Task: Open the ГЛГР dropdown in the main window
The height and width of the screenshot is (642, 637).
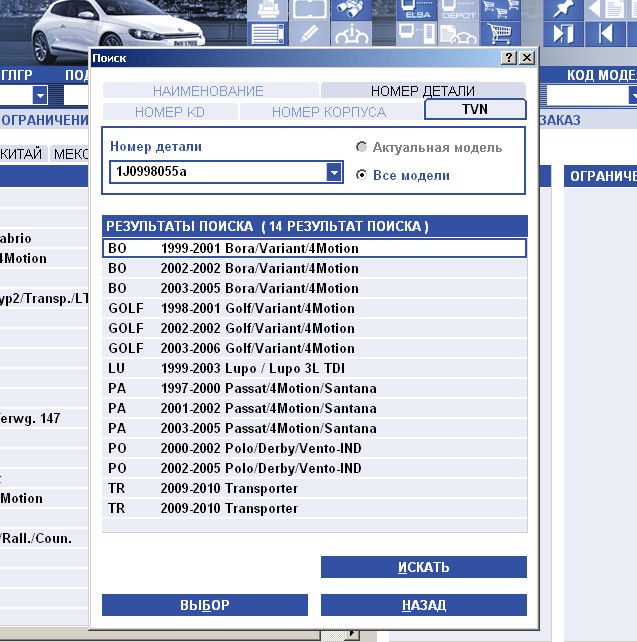Action: (40, 95)
